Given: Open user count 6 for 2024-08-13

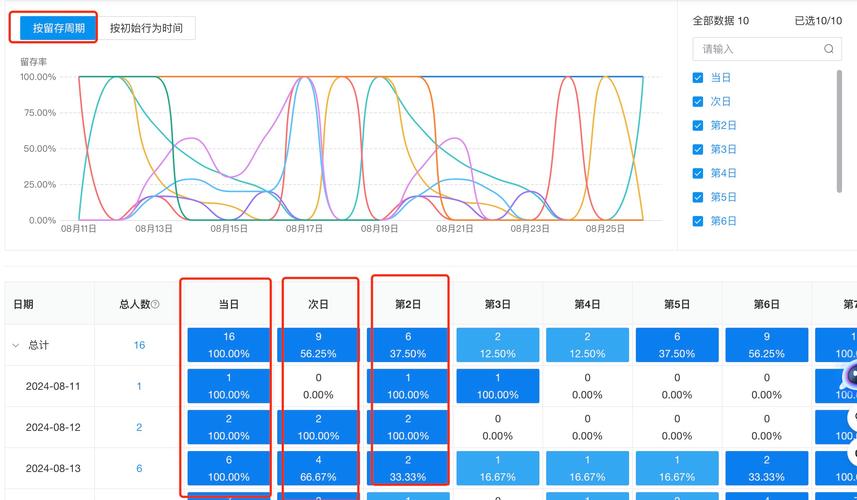Looking at the screenshot, I should (139, 468).
